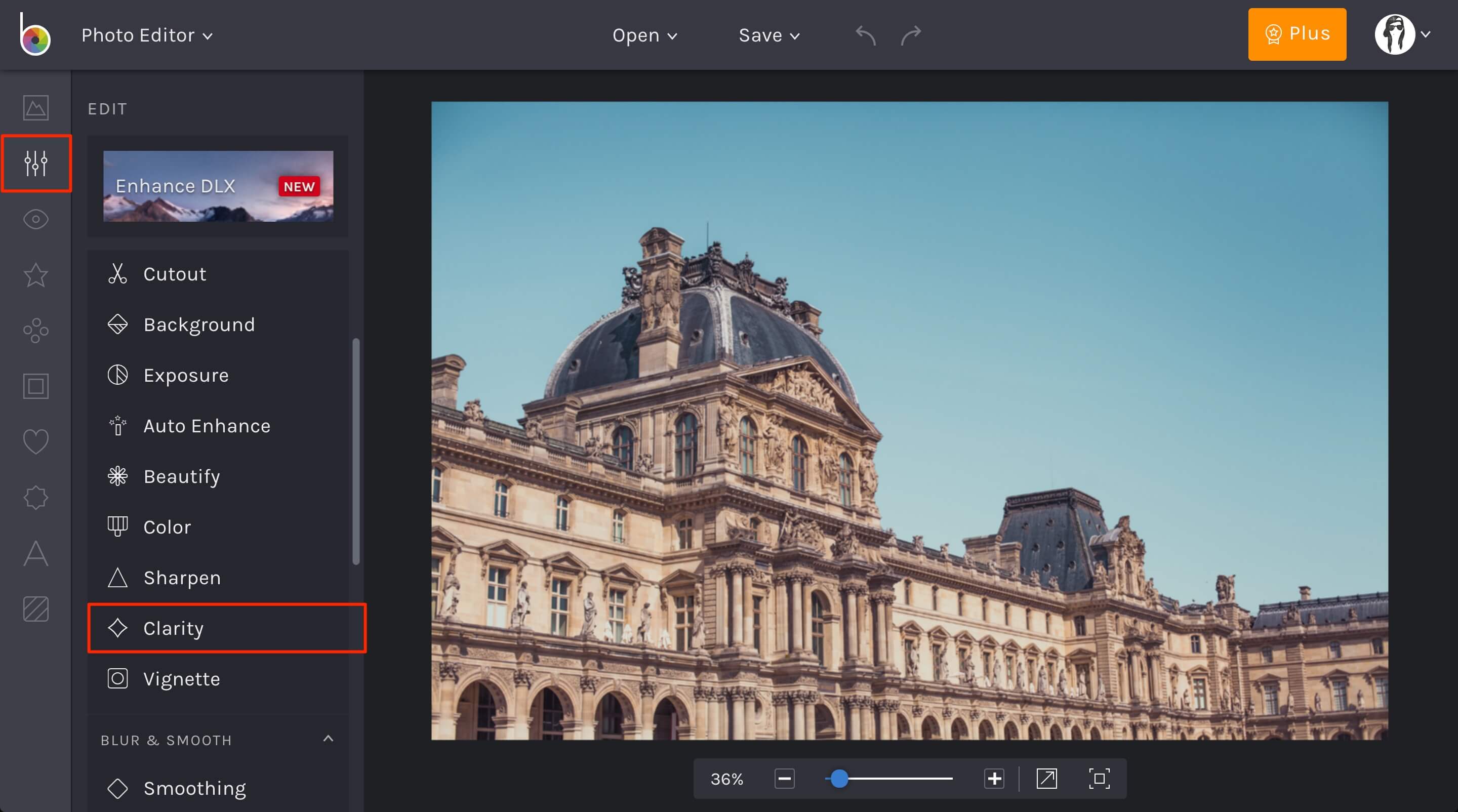This screenshot has width=1458, height=812.
Task: Zoom in with the plus icon
Action: [993, 779]
